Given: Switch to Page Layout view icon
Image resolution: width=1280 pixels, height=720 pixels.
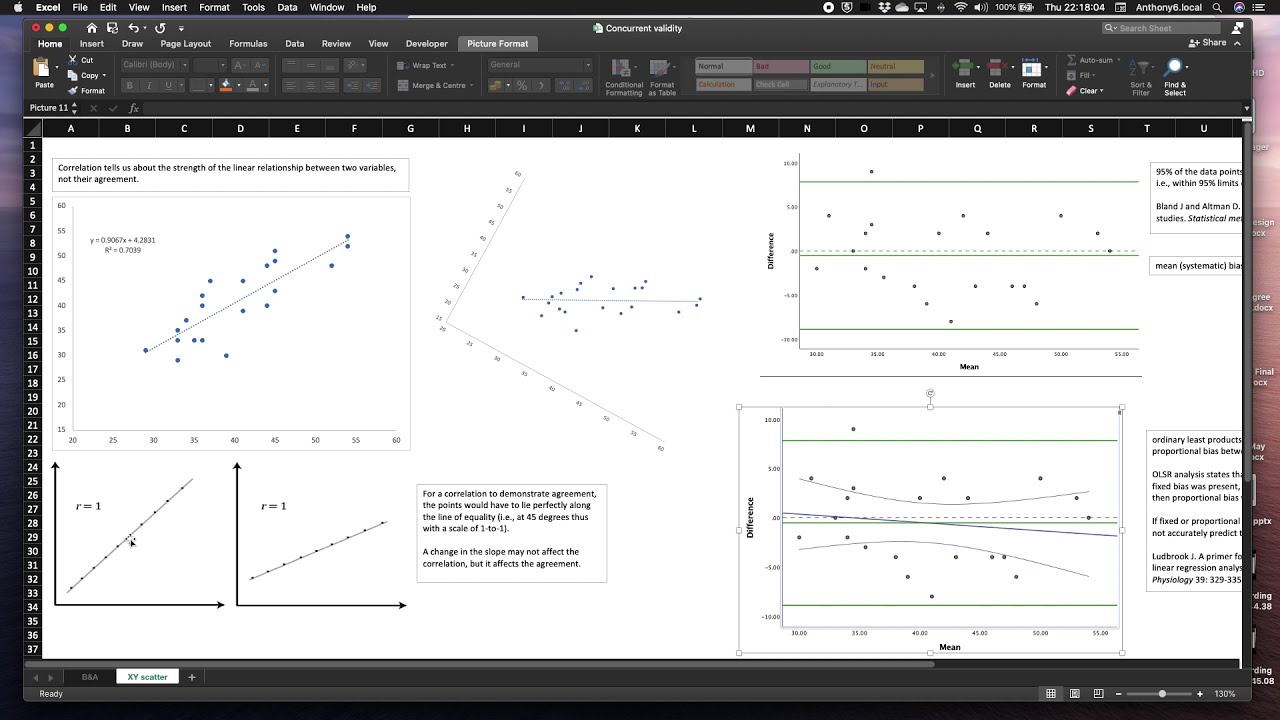Looking at the screenshot, I should click(x=1075, y=694).
